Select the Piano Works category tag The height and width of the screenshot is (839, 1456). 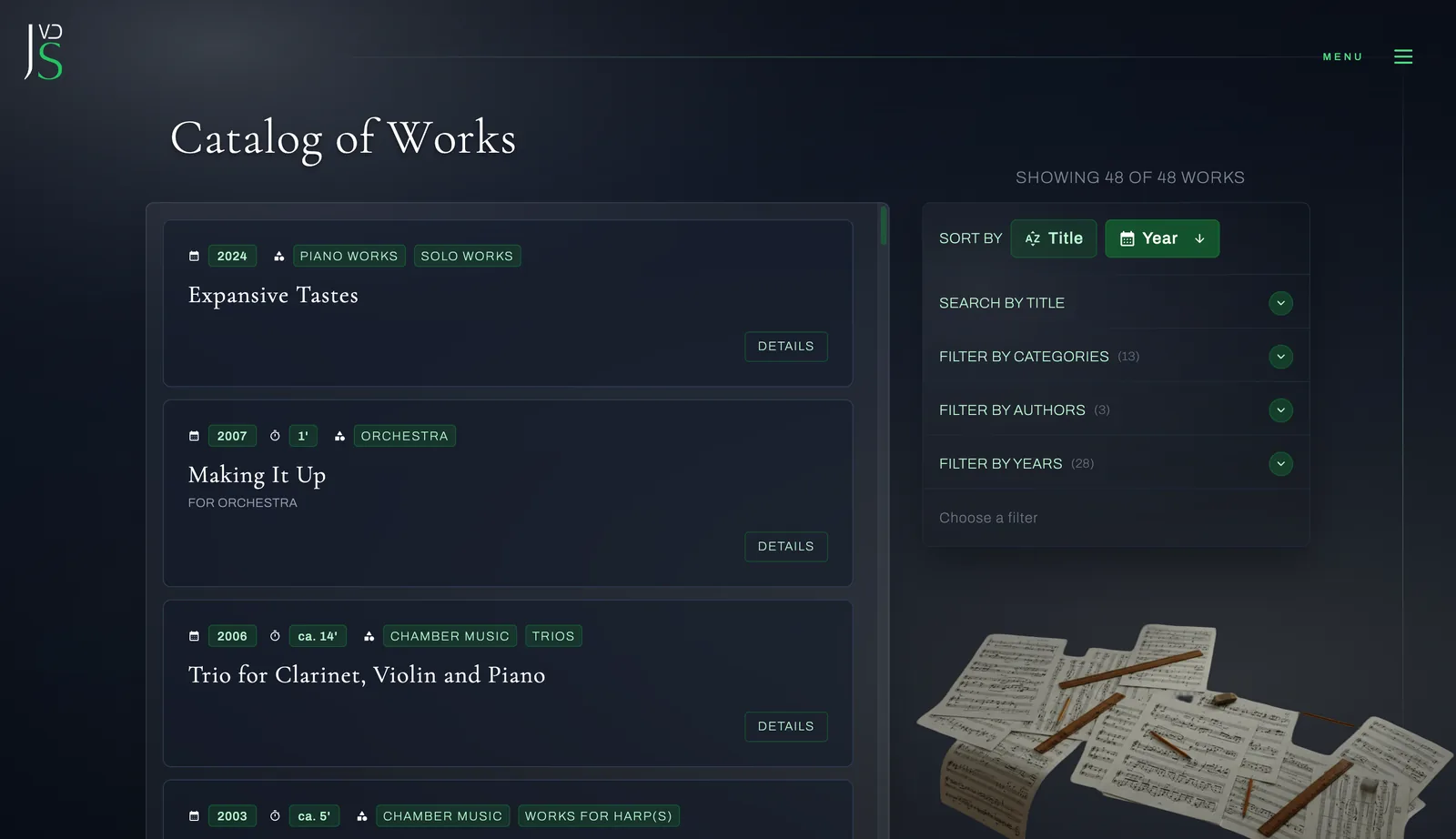(349, 257)
